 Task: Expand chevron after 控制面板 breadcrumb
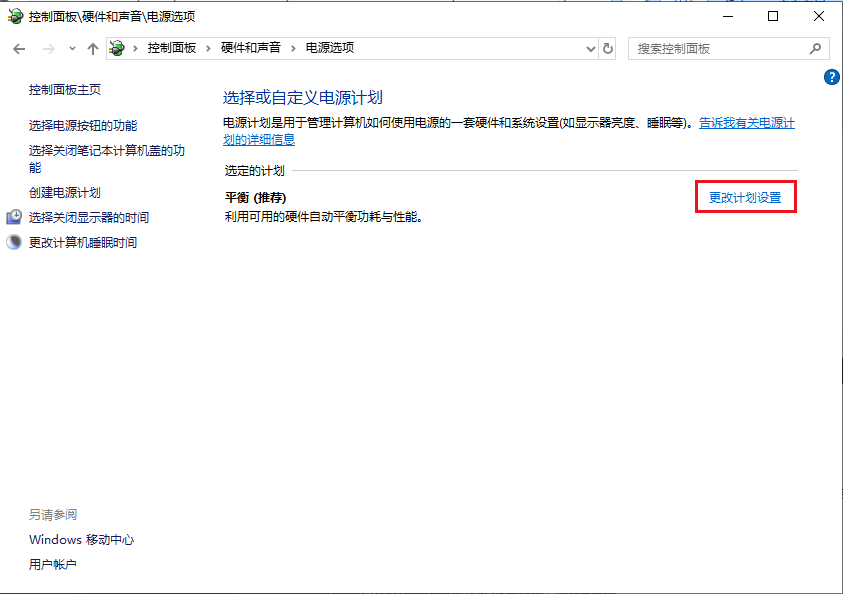(x=208, y=48)
